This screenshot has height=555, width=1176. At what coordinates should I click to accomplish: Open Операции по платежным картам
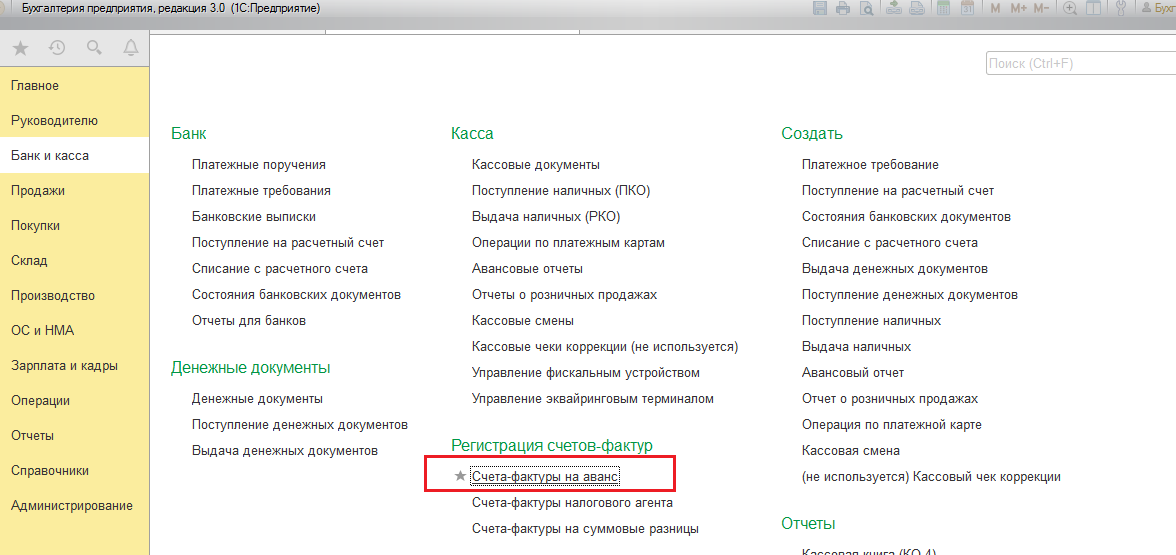coord(568,243)
